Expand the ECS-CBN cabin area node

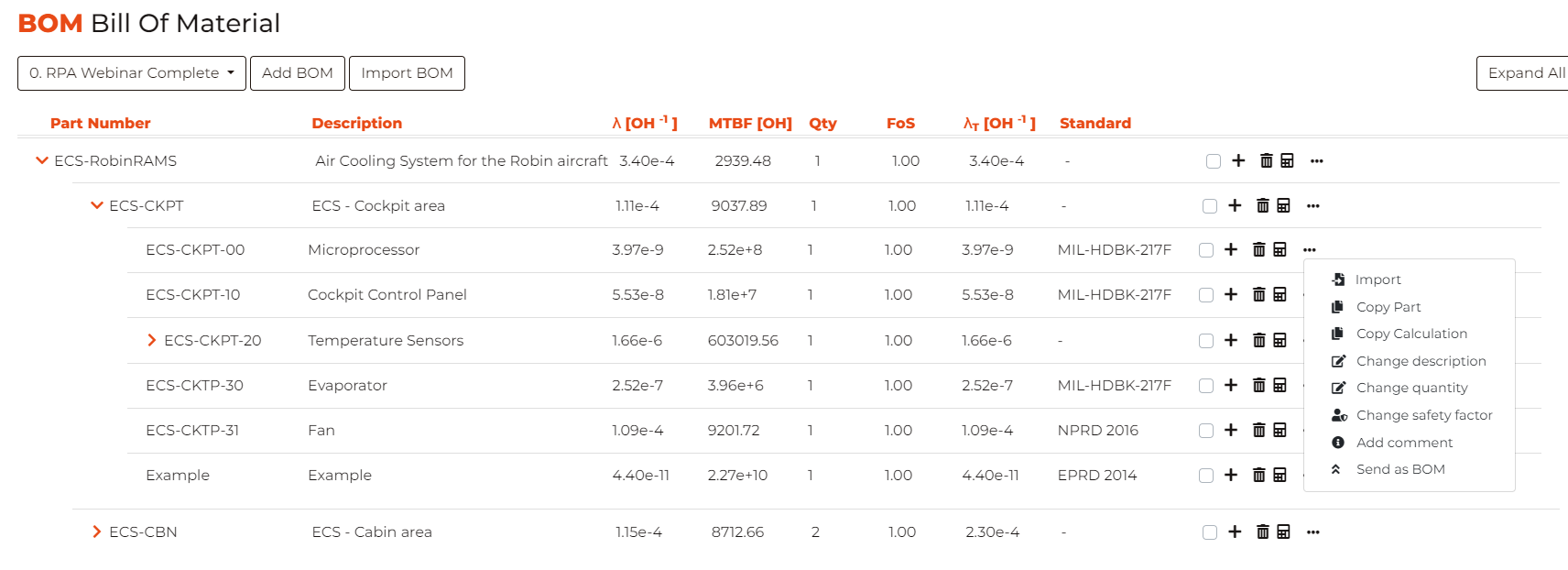(96, 532)
